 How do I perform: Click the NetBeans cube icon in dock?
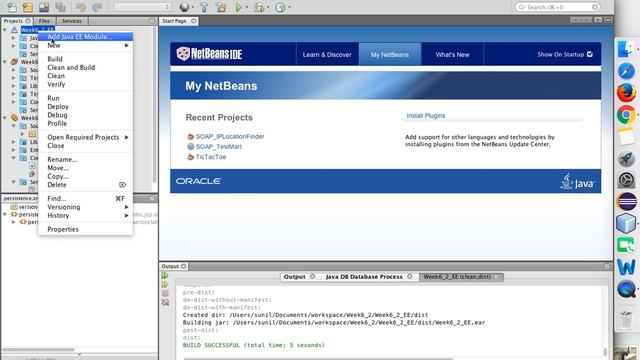point(626,223)
